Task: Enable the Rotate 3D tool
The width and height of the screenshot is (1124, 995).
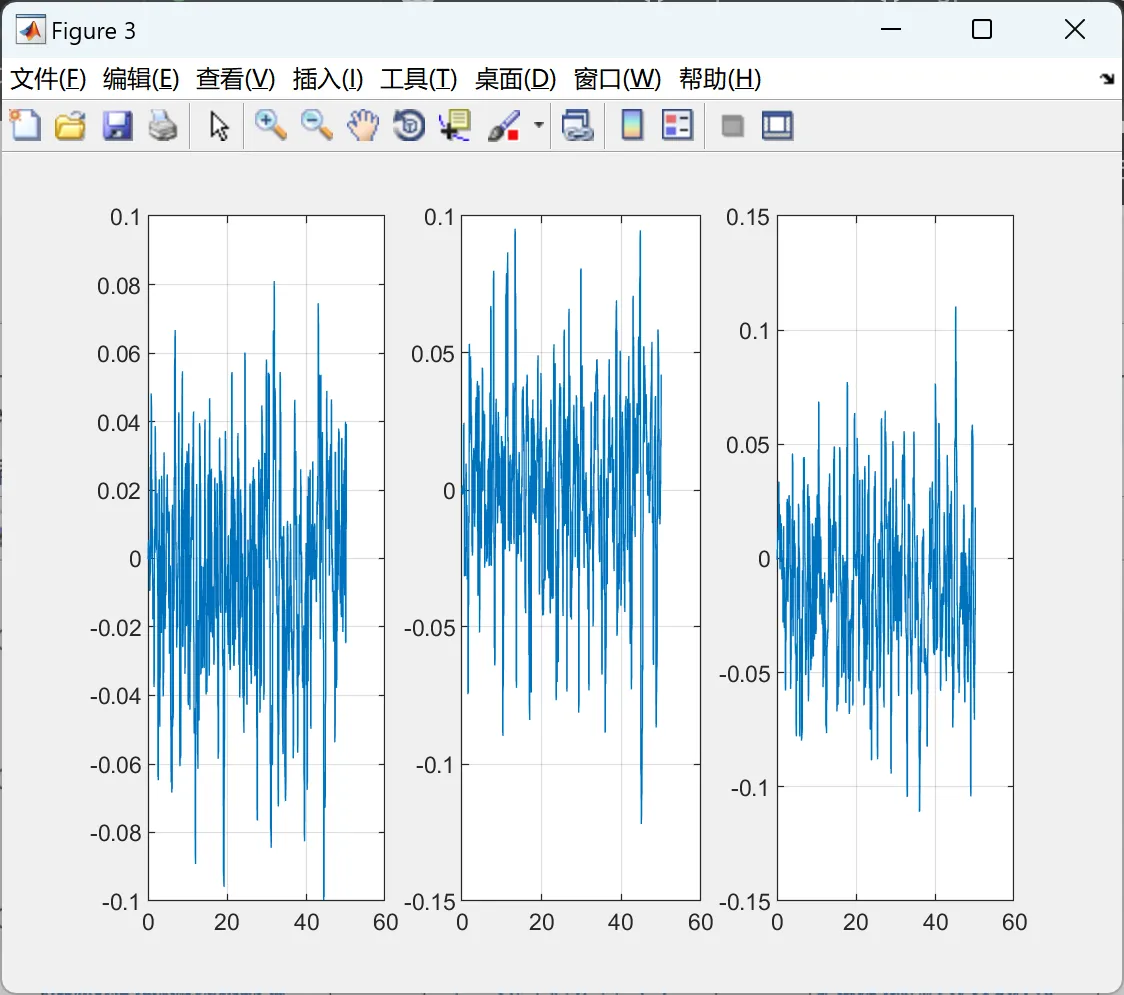Action: 409,125
